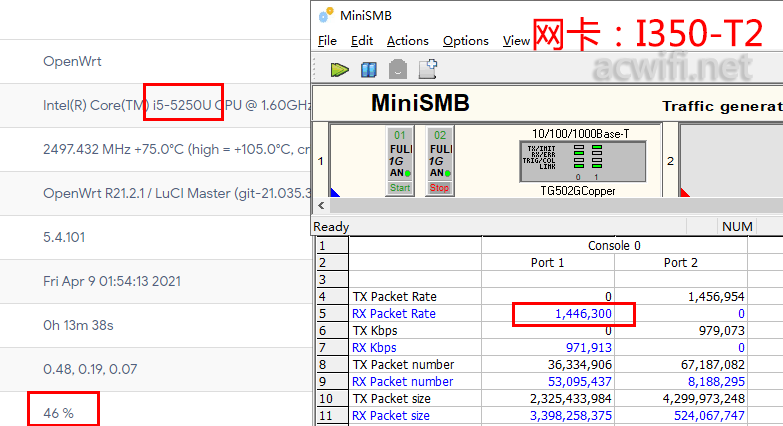The width and height of the screenshot is (783, 426).
Task: Click the value 36,334,906 cell
Action: (x=580, y=365)
